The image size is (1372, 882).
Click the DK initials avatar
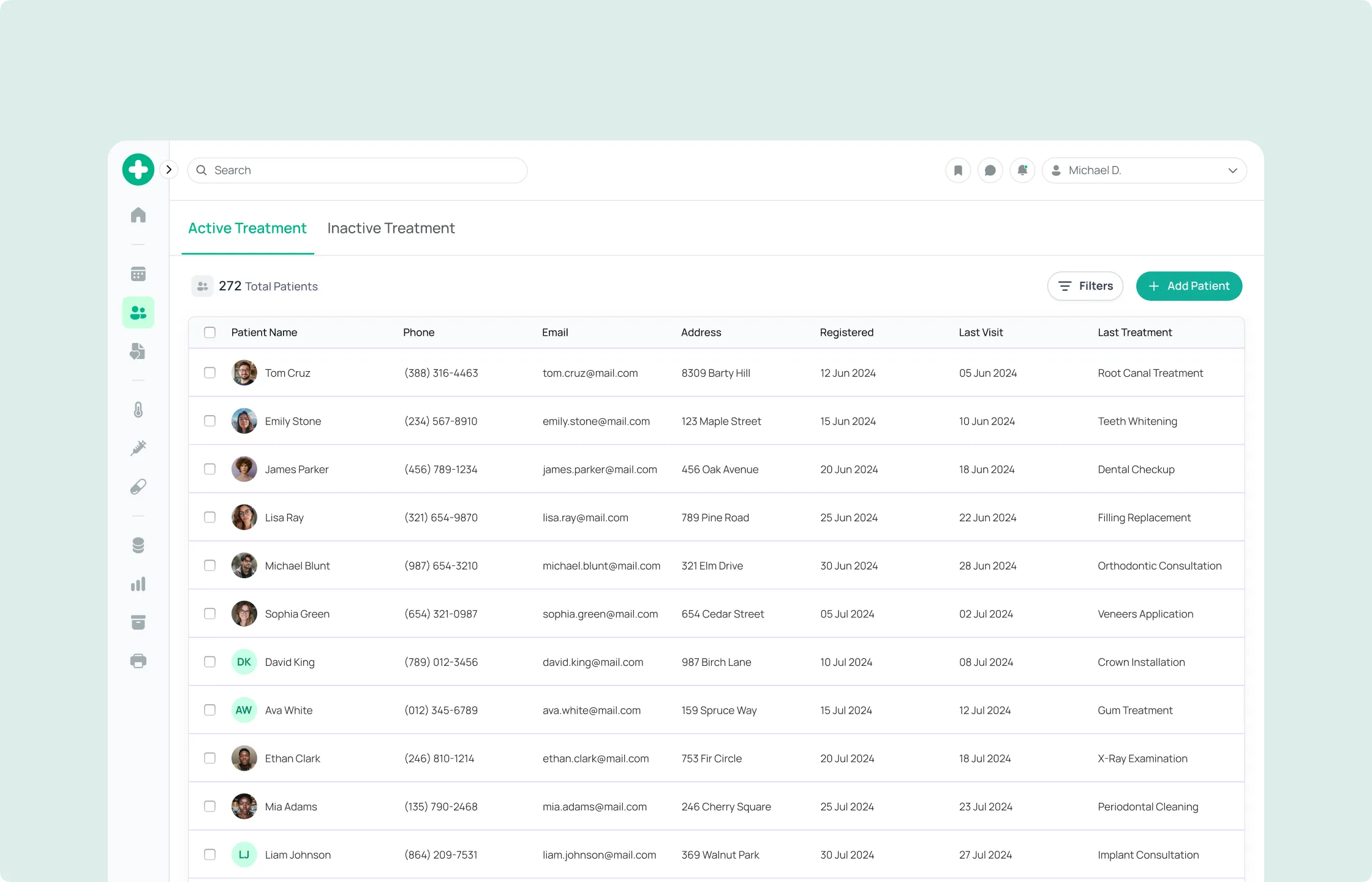coord(244,662)
